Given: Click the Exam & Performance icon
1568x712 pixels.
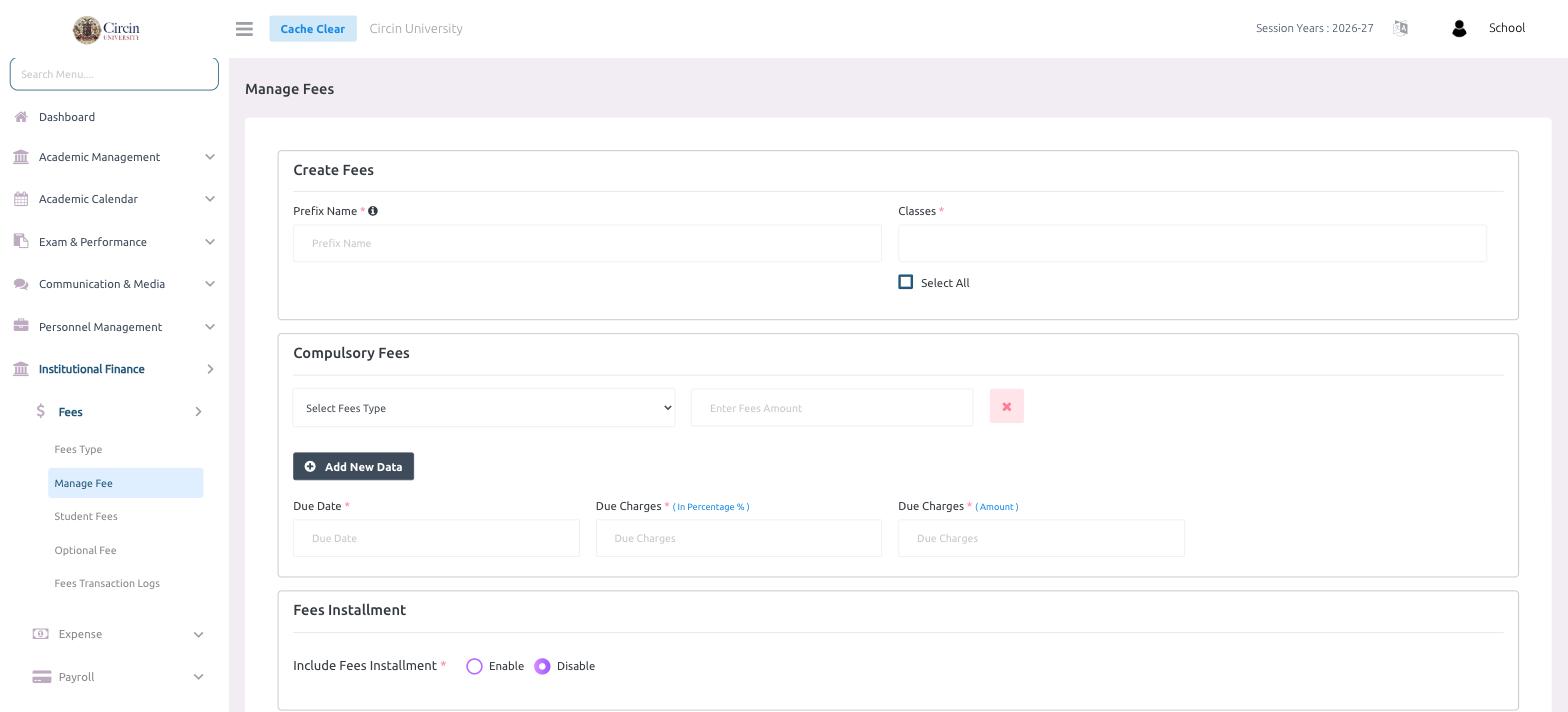Looking at the screenshot, I should click(21, 241).
